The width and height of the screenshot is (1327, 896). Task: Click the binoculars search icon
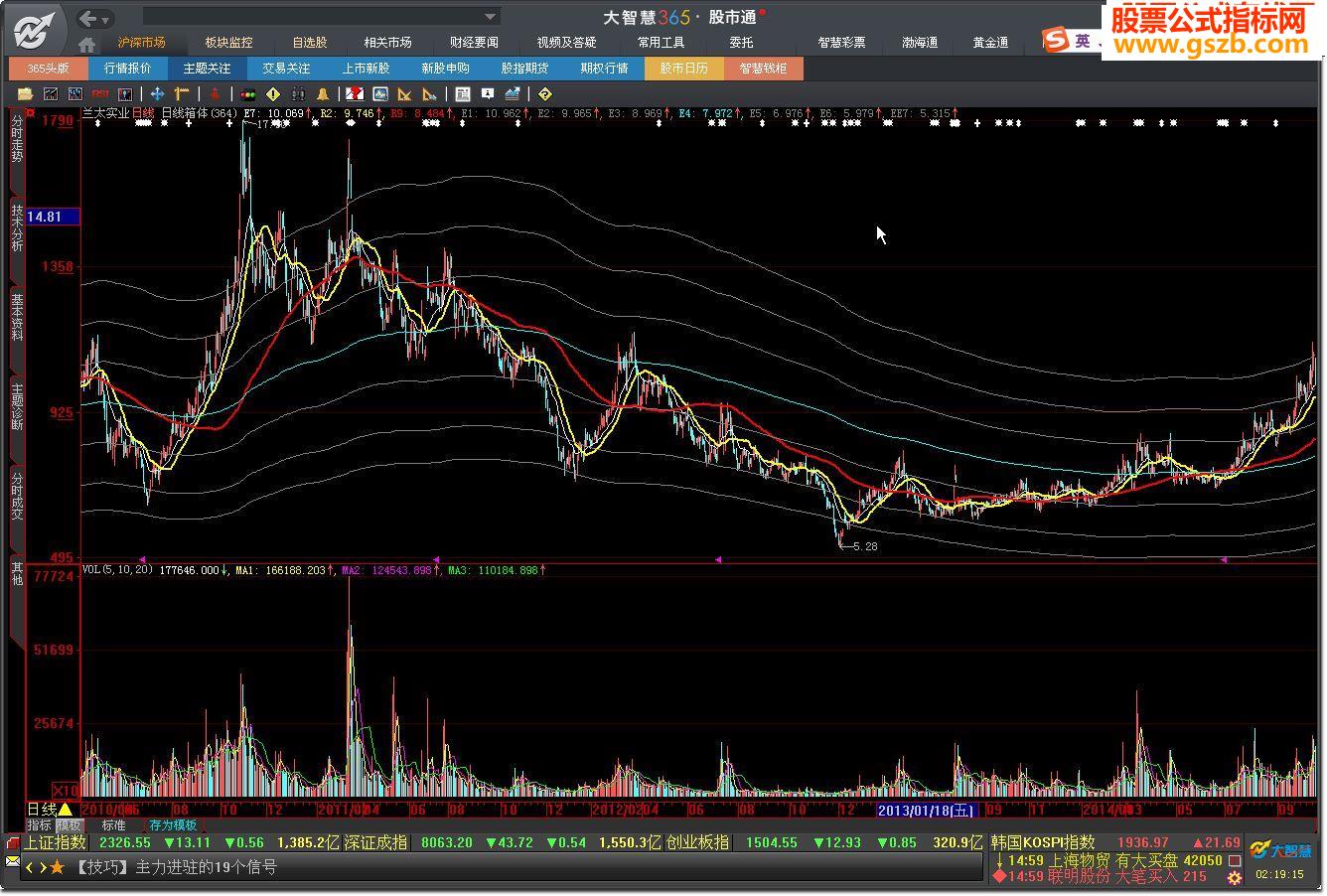pos(298,94)
